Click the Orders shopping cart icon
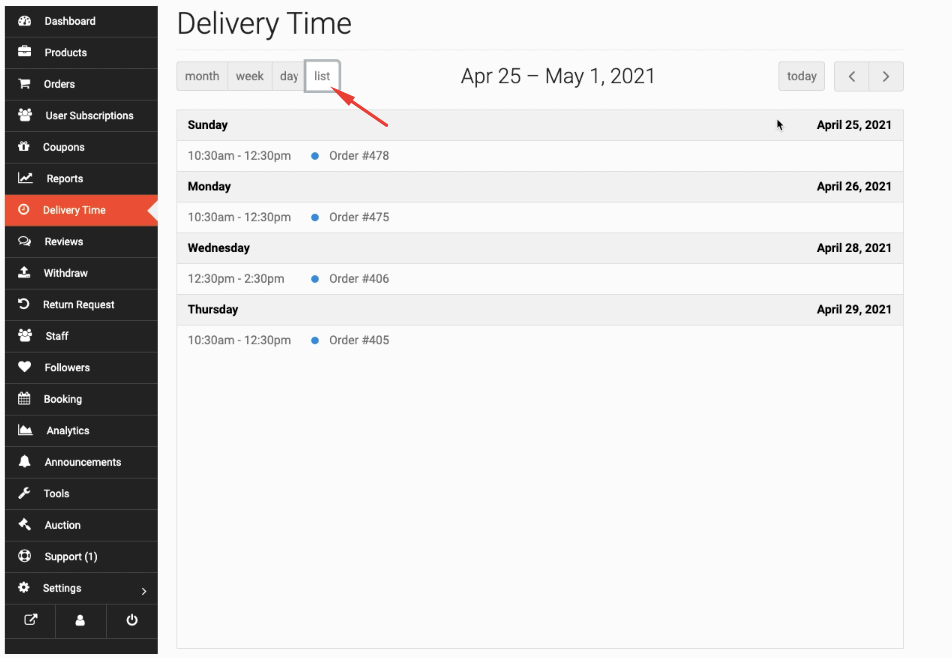This screenshot has width=952, height=658. [x=24, y=84]
